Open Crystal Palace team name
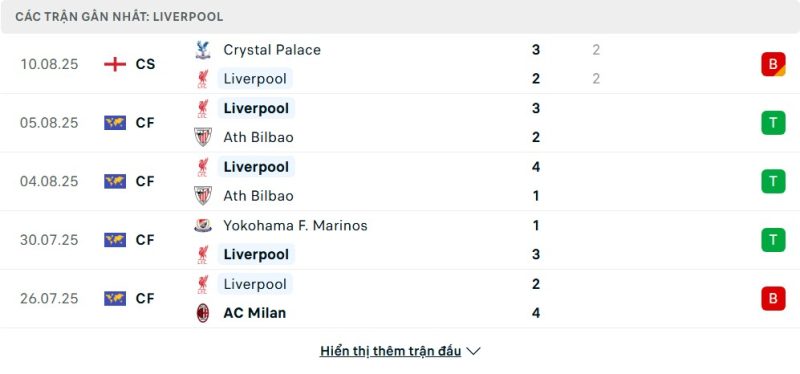The height and width of the screenshot is (374, 800). pyautogui.click(x=272, y=50)
